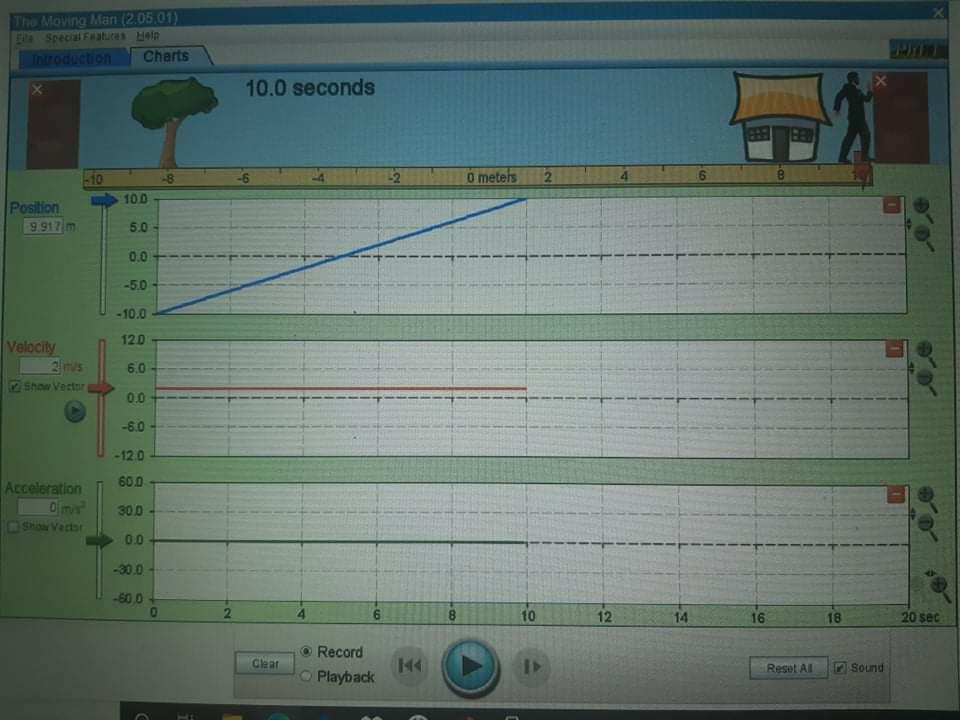This screenshot has height=720, width=960.
Task: Close the Position chart with red minus
Action: click(891, 205)
